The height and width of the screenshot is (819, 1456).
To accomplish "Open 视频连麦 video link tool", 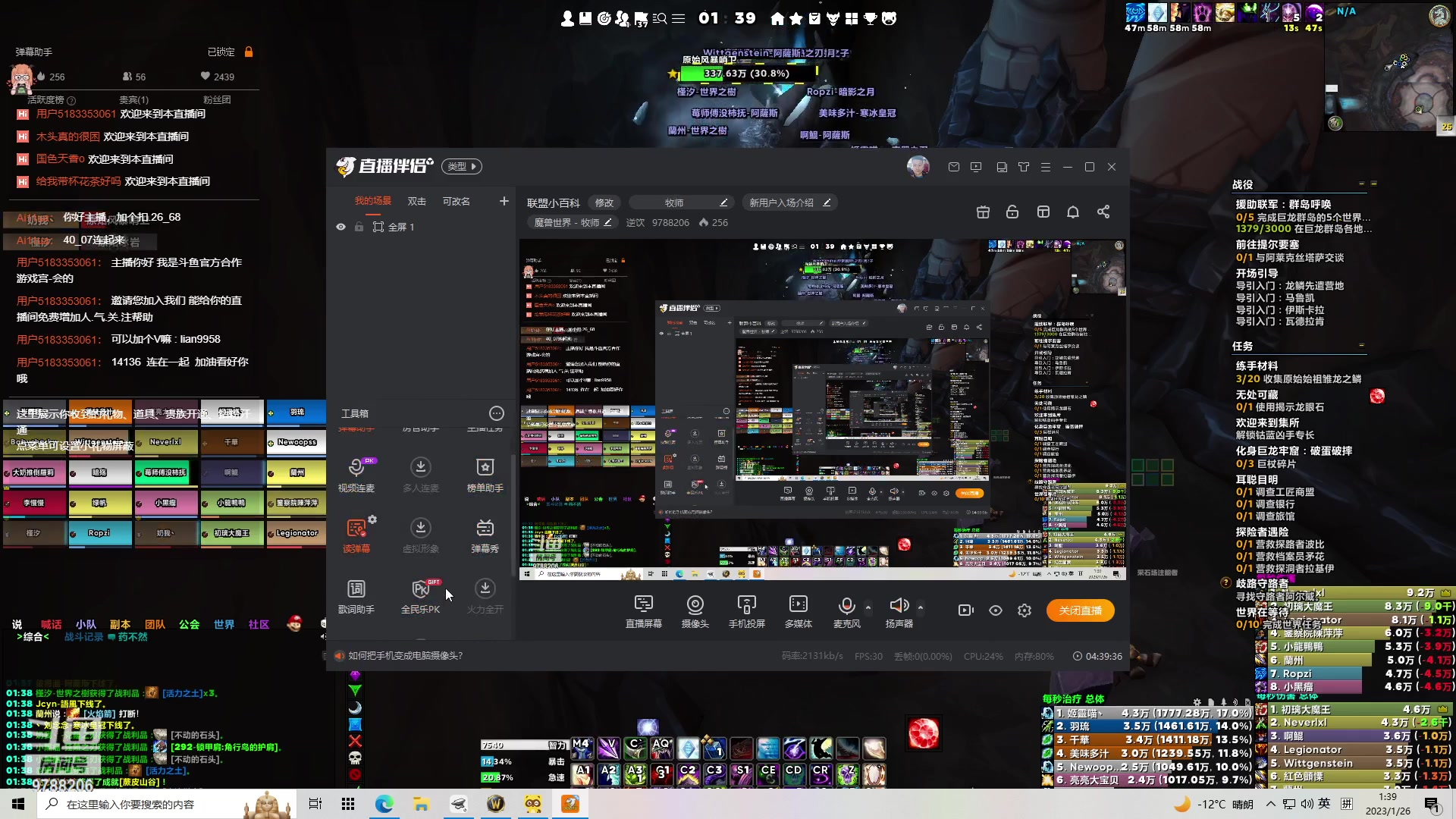I will 356,475.
